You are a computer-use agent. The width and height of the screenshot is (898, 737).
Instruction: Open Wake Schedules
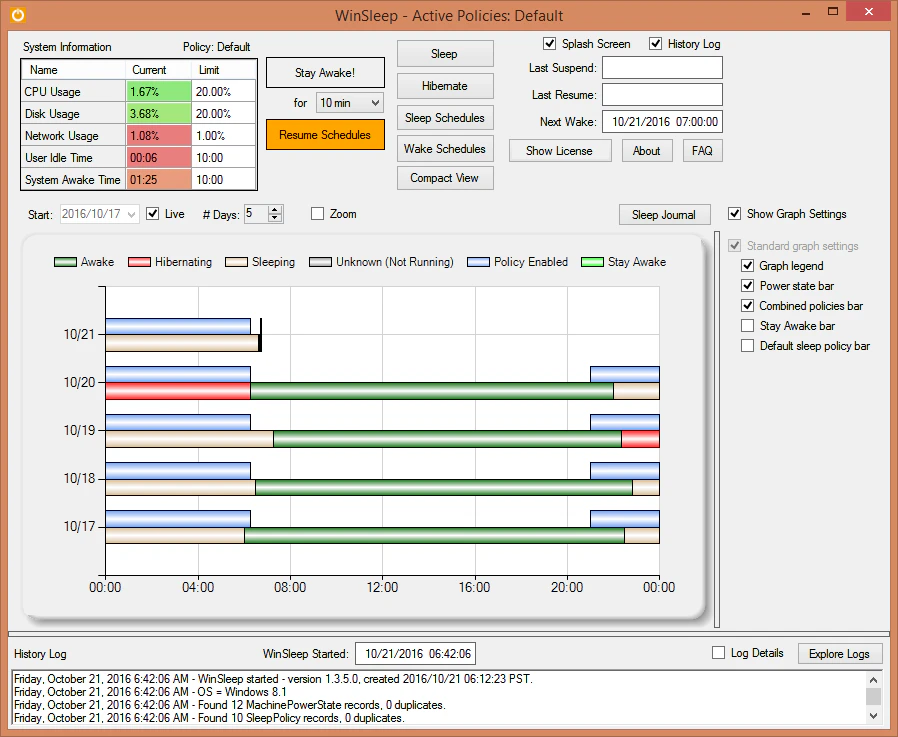point(445,149)
